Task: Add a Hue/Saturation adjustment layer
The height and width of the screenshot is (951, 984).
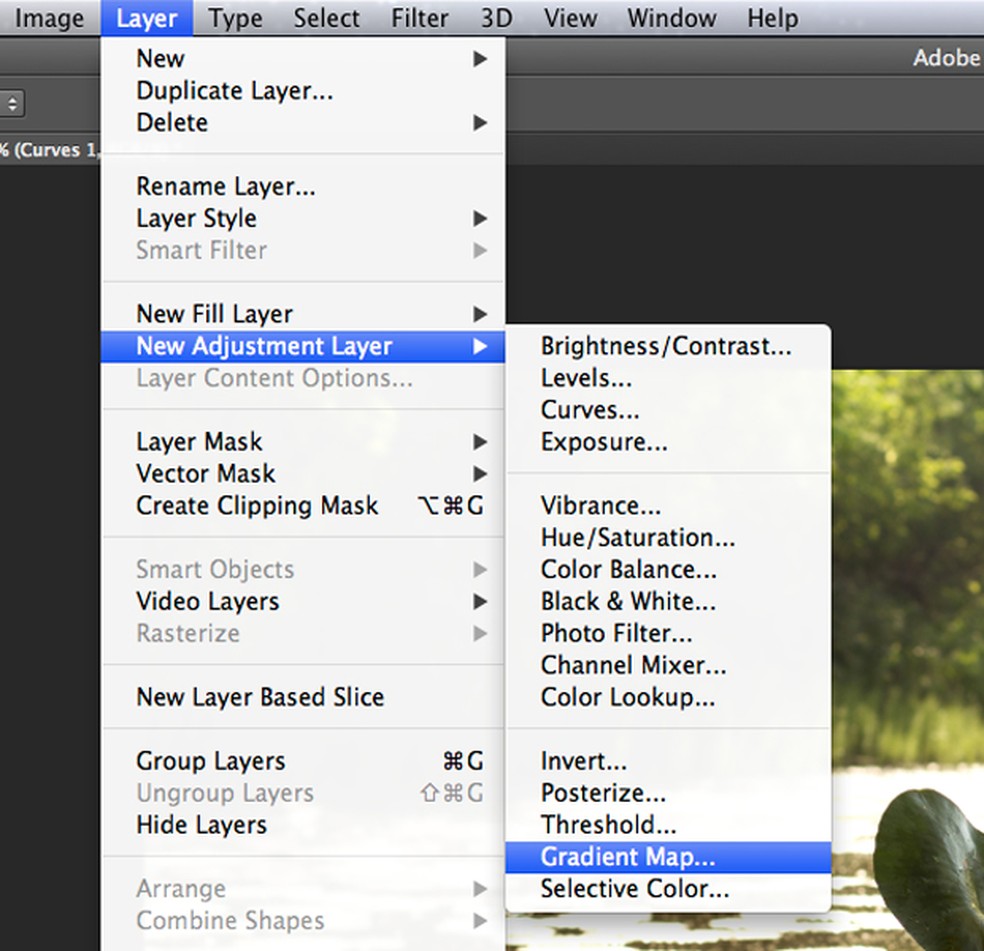Action: point(638,538)
